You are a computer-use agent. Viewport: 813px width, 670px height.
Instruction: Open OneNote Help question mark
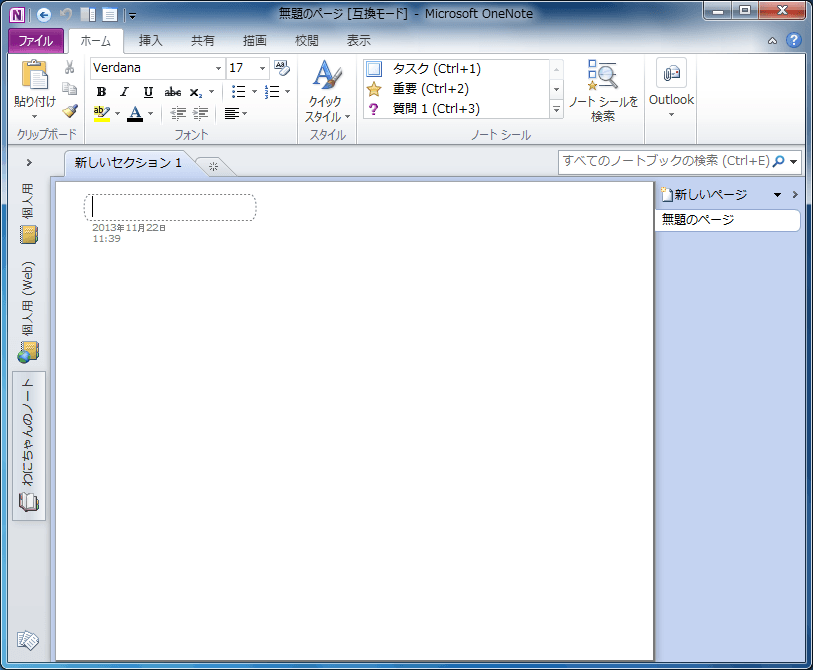point(793,40)
